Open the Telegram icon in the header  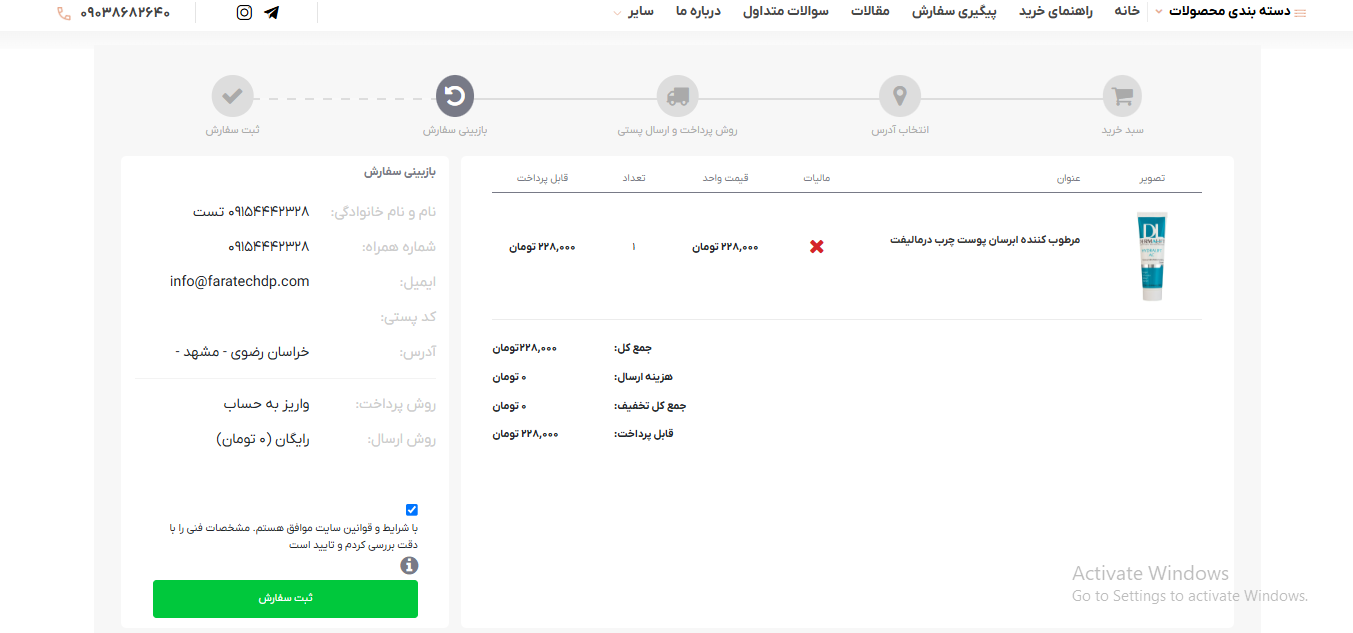(x=271, y=14)
